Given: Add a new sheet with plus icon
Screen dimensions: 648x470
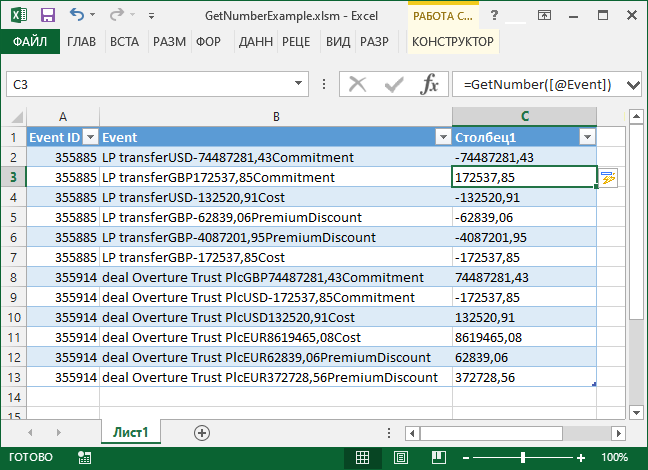Looking at the screenshot, I should [202, 433].
